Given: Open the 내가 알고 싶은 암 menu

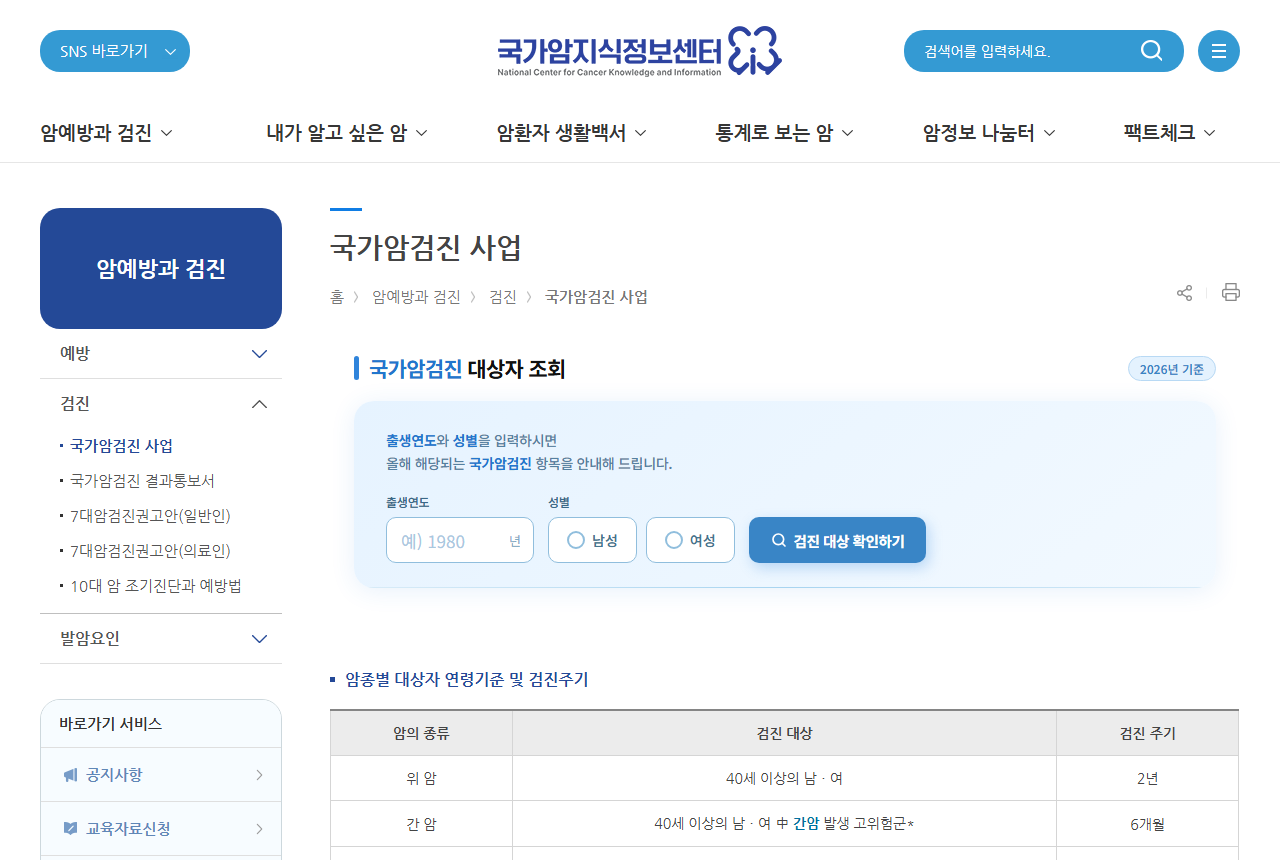Looking at the screenshot, I should point(347,132).
